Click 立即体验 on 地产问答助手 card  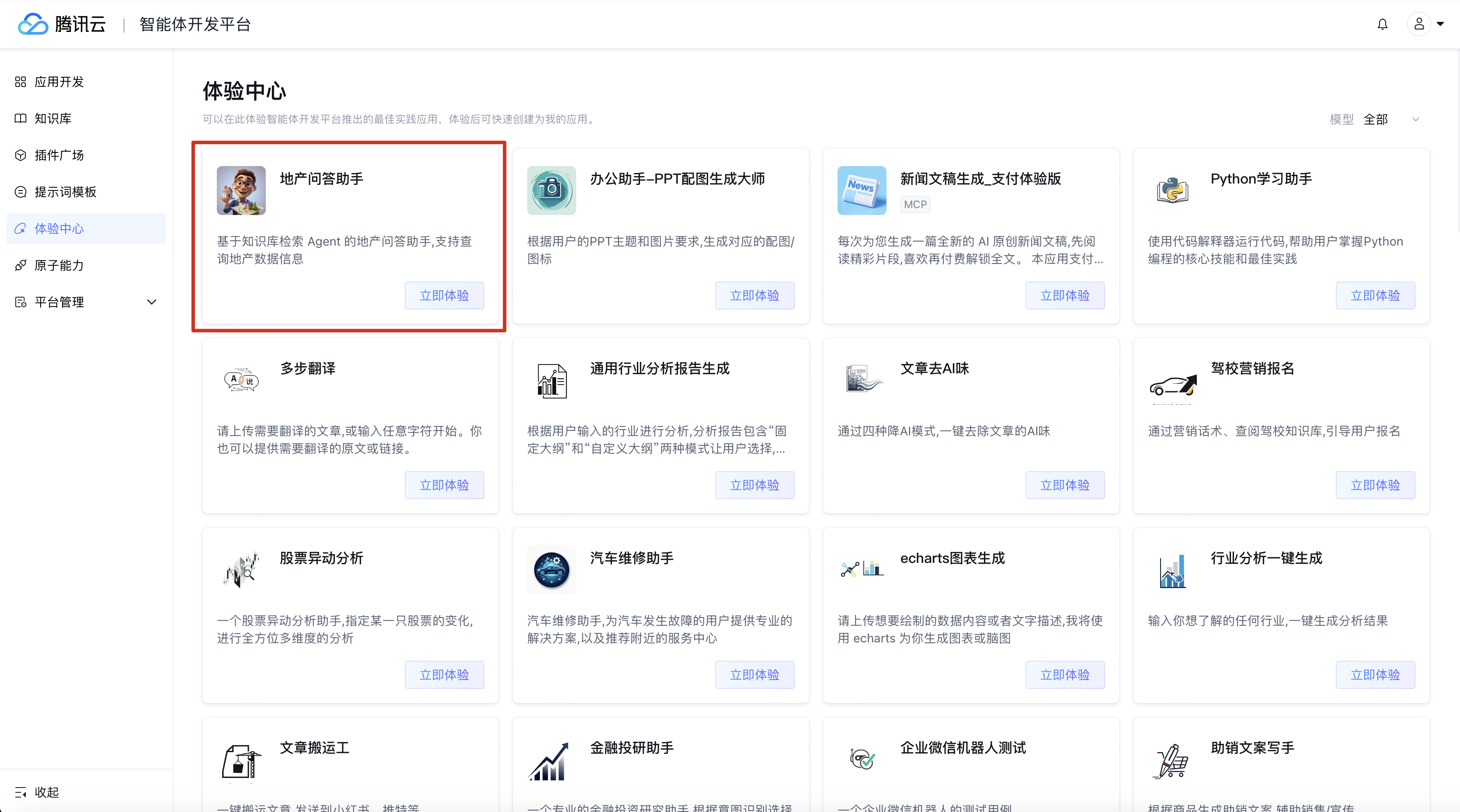click(x=444, y=295)
